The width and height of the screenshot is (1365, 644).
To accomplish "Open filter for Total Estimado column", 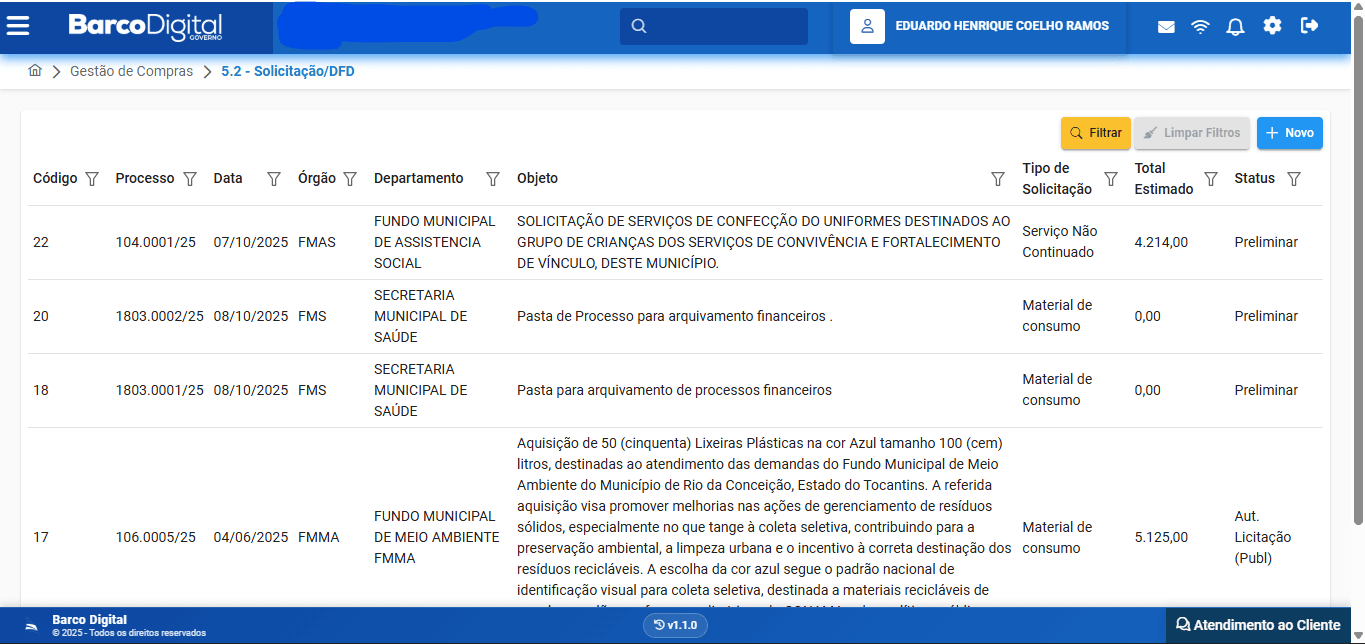I will pyautogui.click(x=1210, y=179).
